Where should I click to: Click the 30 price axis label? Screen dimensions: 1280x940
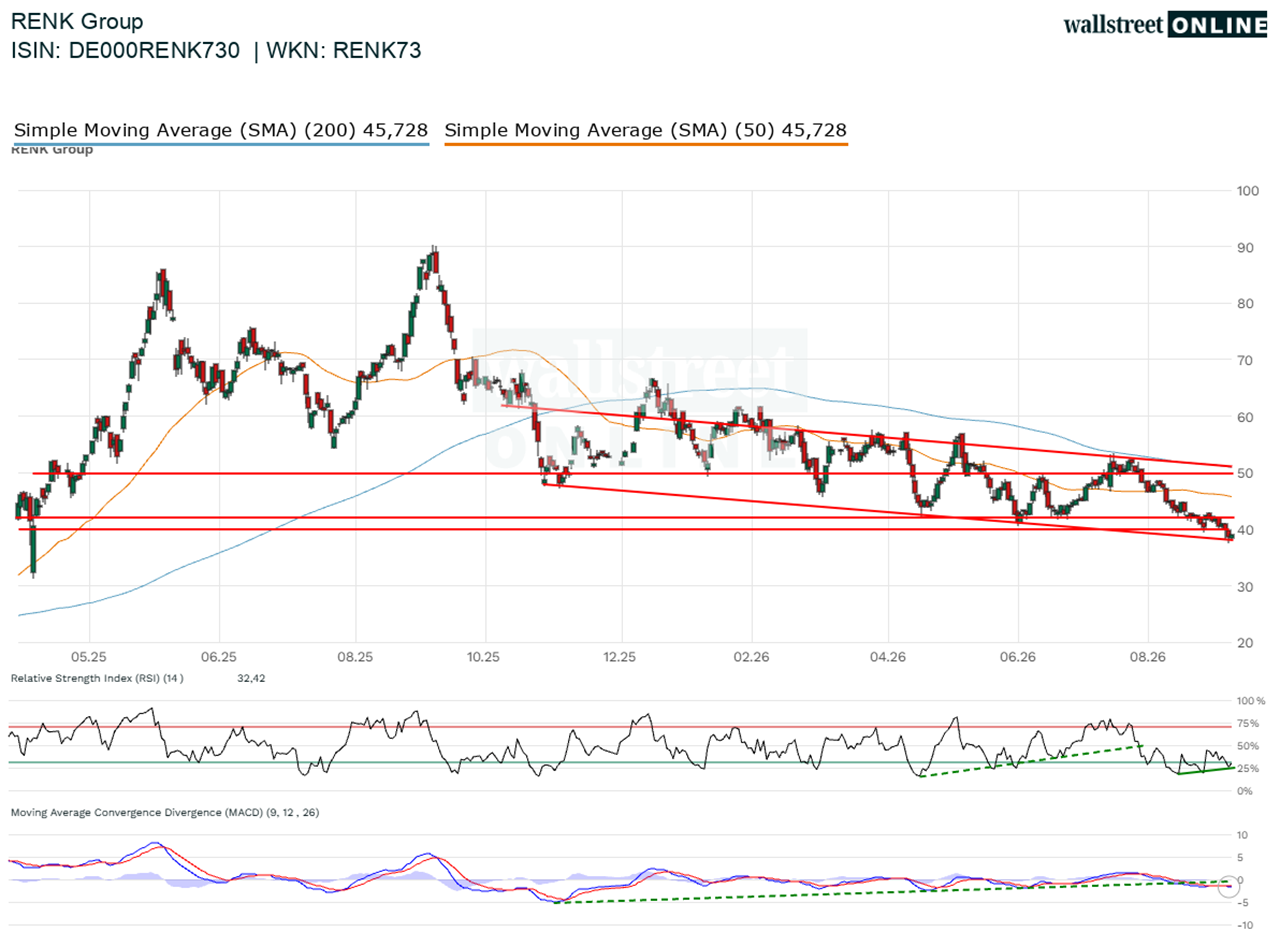click(1244, 586)
